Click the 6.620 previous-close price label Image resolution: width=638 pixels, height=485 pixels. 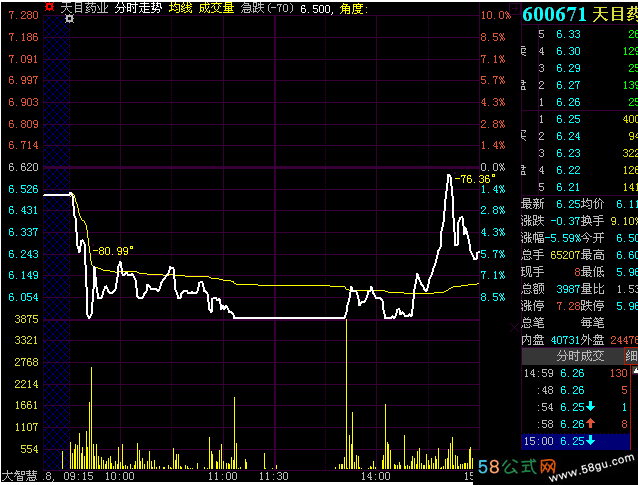pos(24,167)
